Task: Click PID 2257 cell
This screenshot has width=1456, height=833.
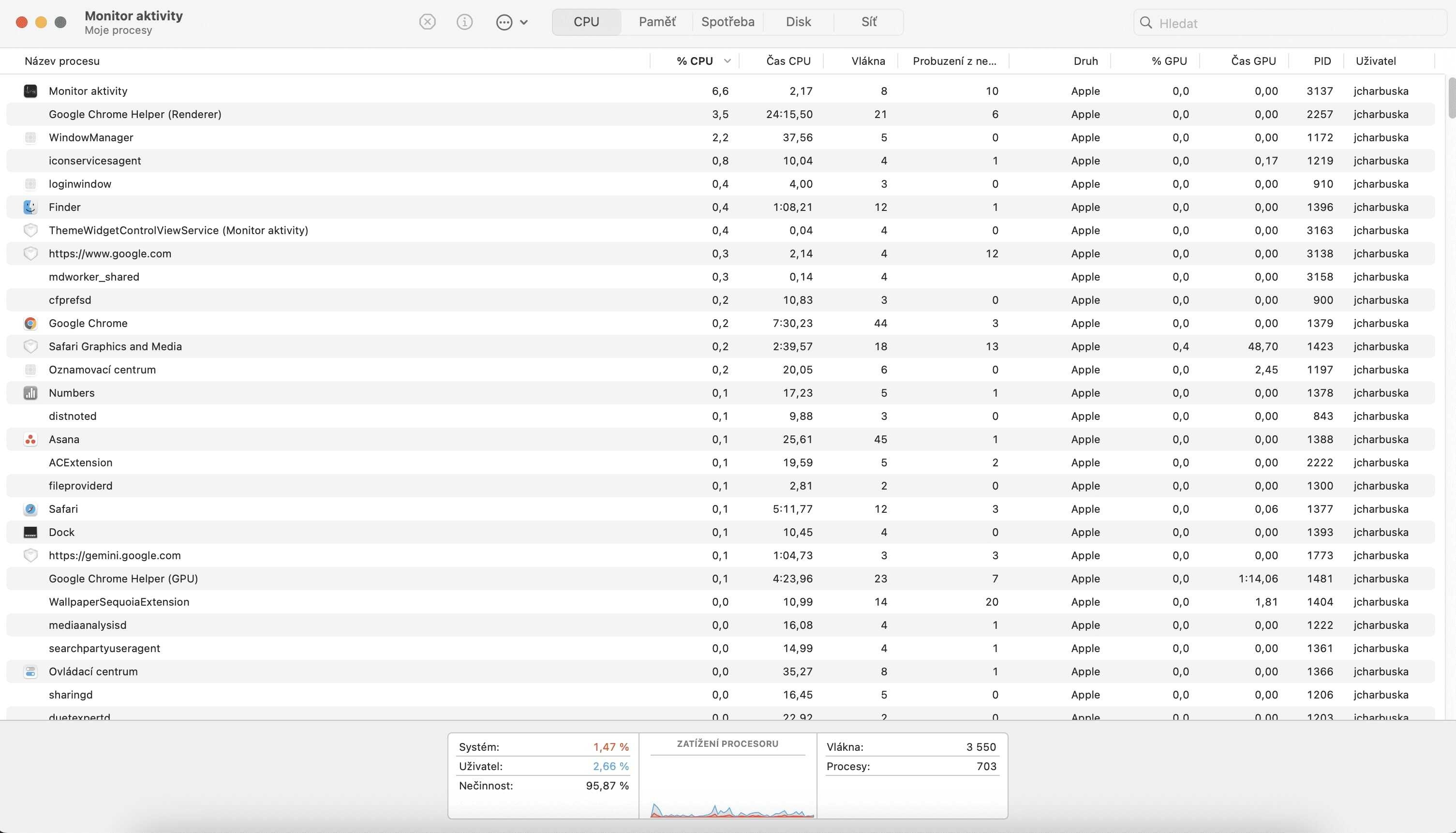Action: click(1320, 115)
